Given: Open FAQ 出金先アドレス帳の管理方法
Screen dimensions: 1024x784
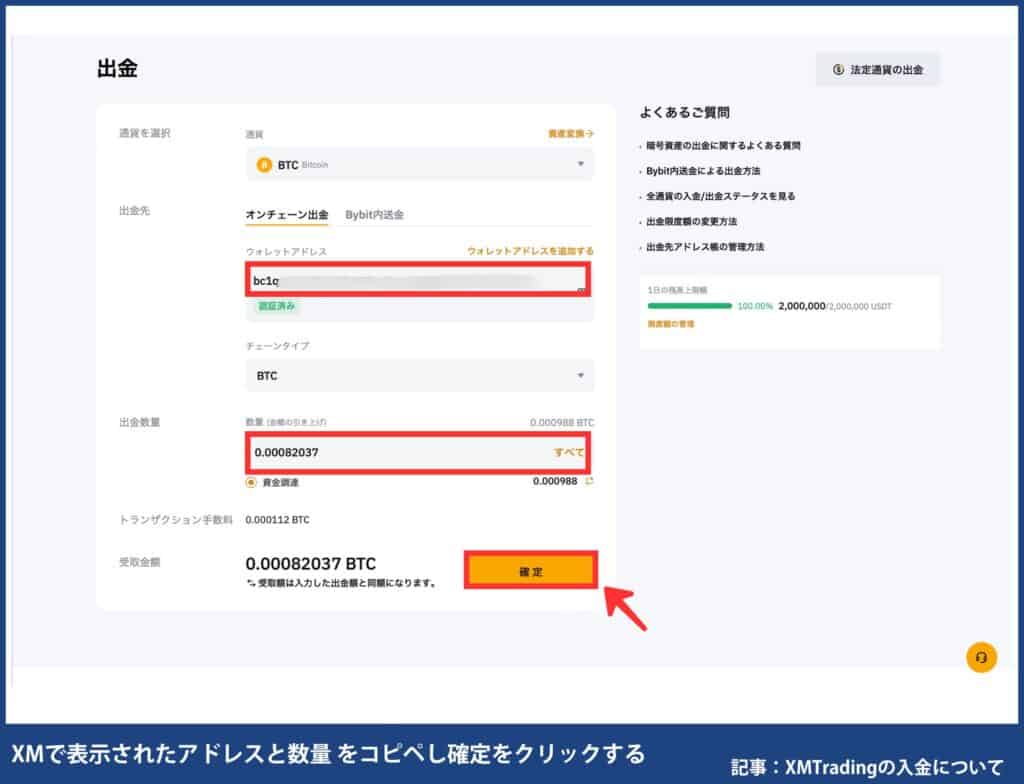Looking at the screenshot, I should click(x=705, y=247).
